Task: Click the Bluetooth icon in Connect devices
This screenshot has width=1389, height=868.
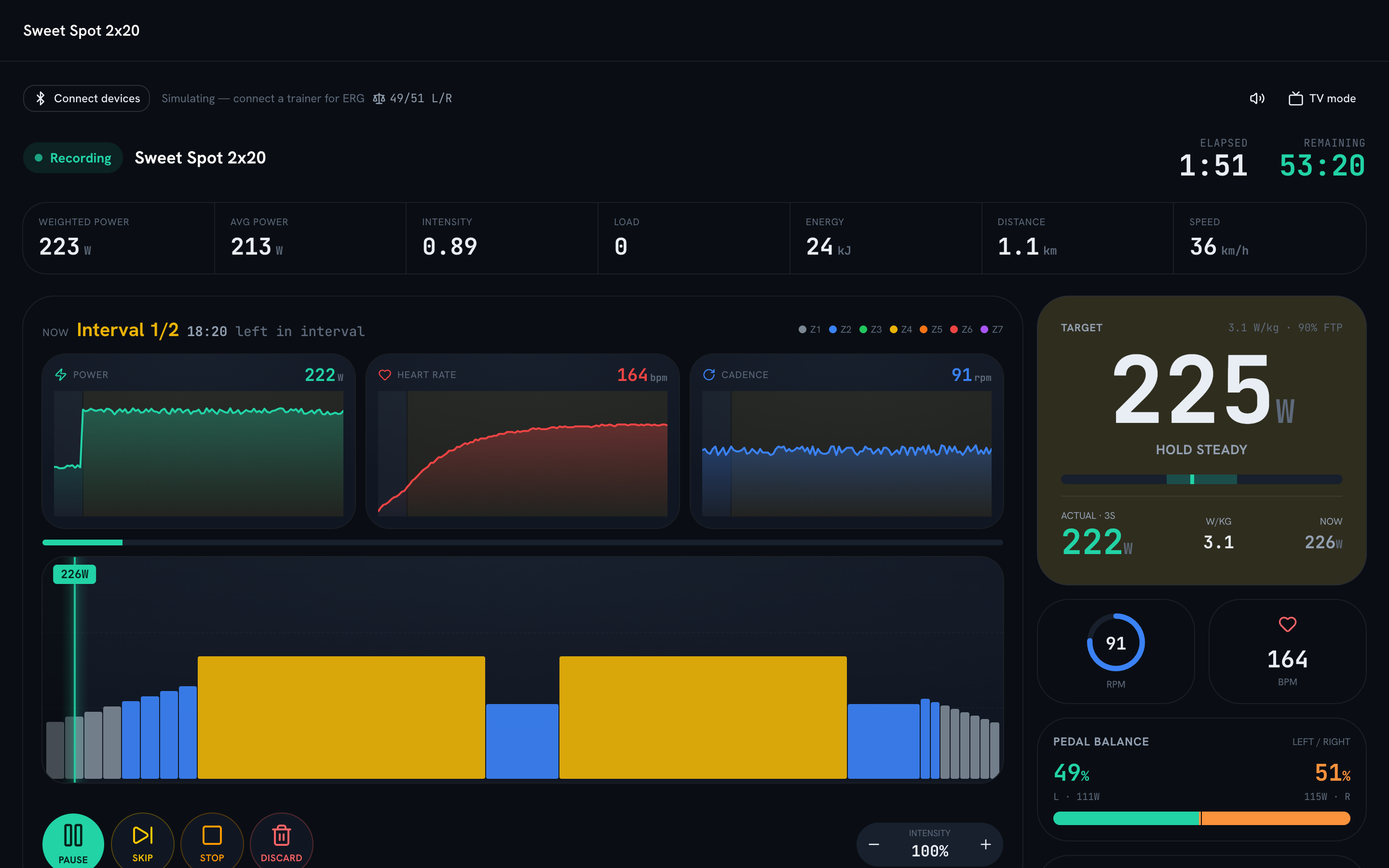Action: click(x=40, y=98)
